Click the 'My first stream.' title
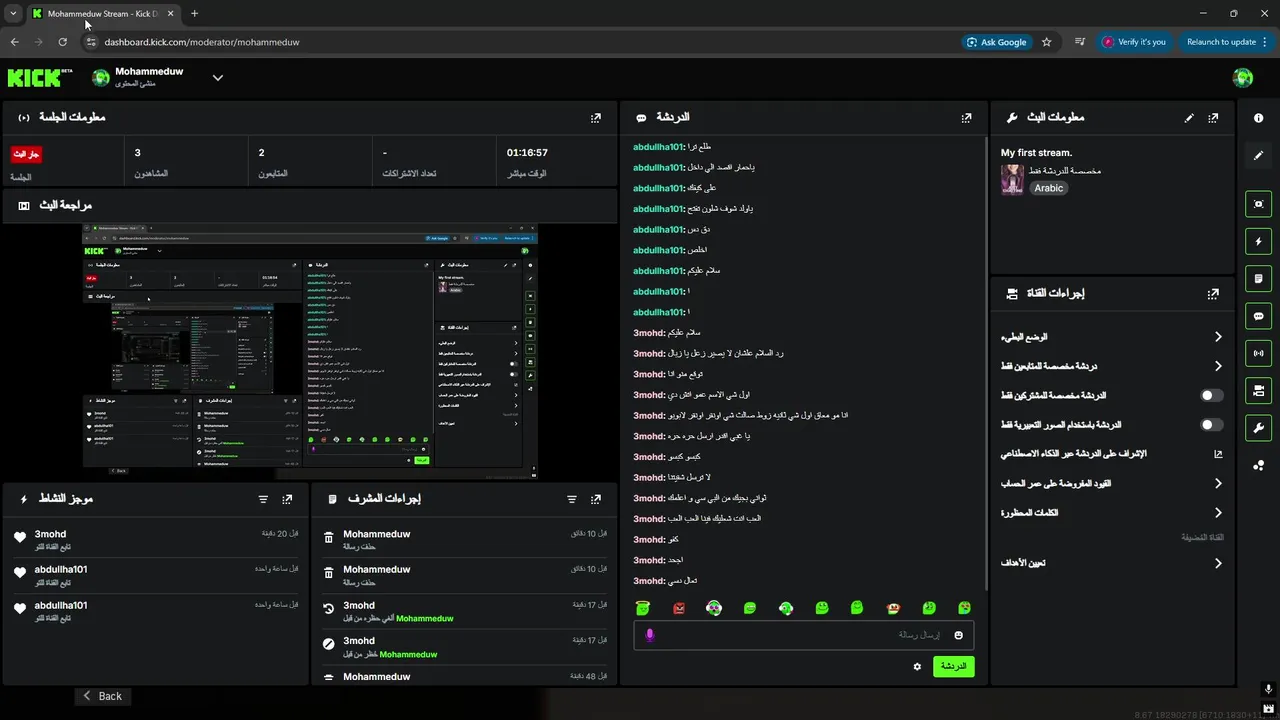Viewport: 1280px width, 720px height. [x=1037, y=153]
